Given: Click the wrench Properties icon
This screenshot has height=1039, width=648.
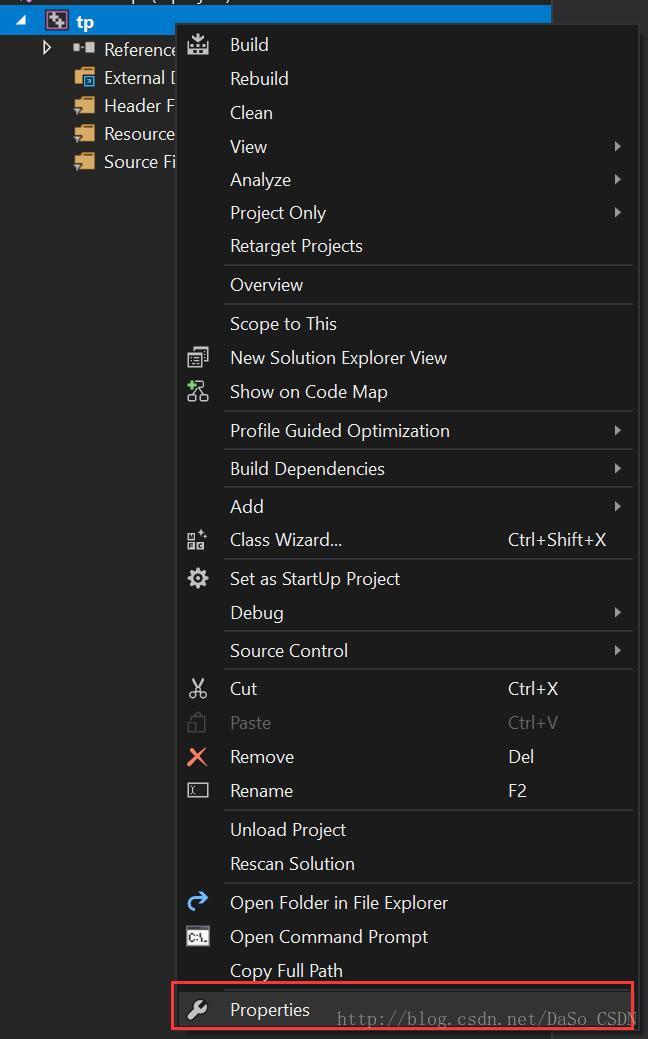Looking at the screenshot, I should 197,1009.
